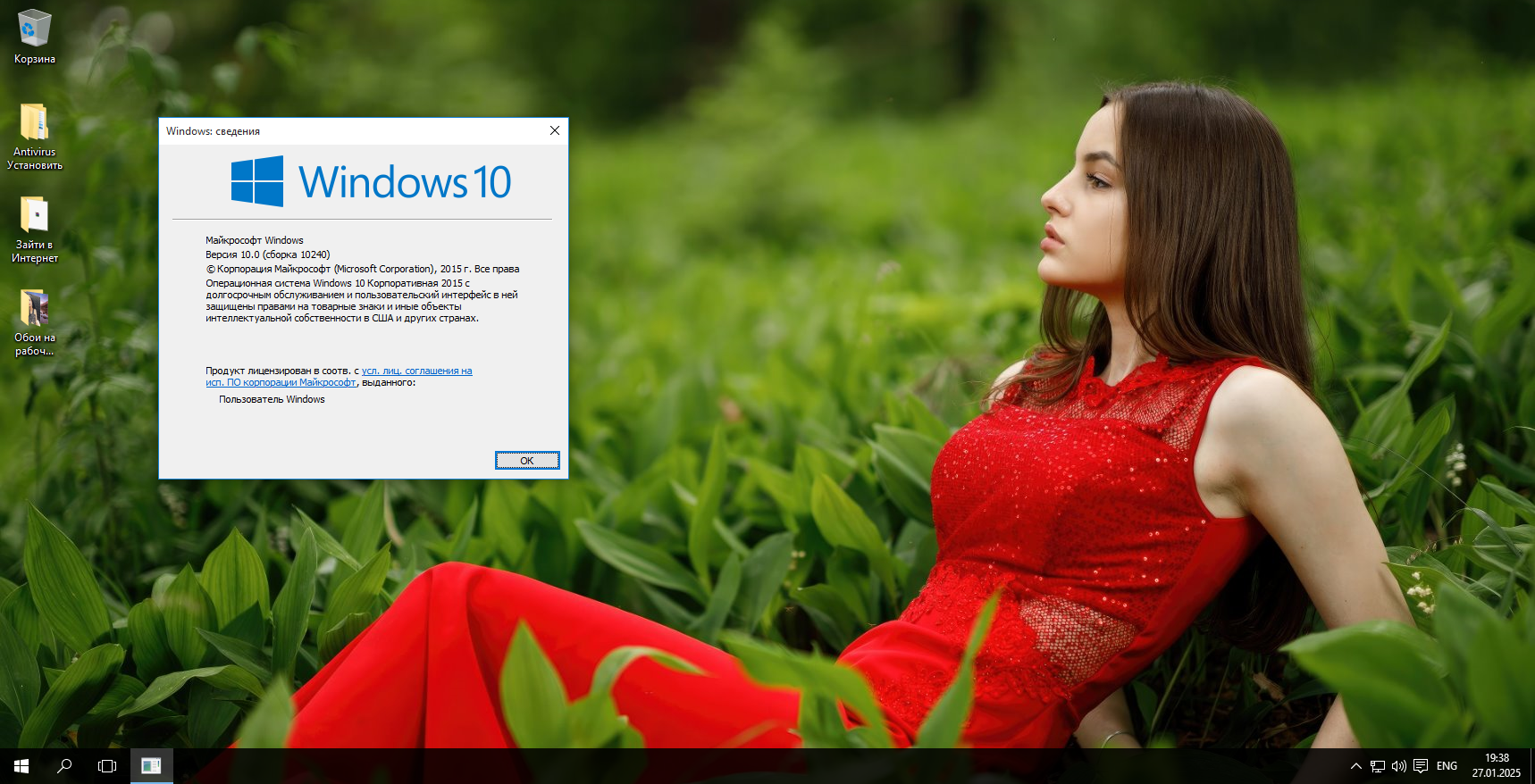Select the Обои на рабоч... folder icon

34,322
